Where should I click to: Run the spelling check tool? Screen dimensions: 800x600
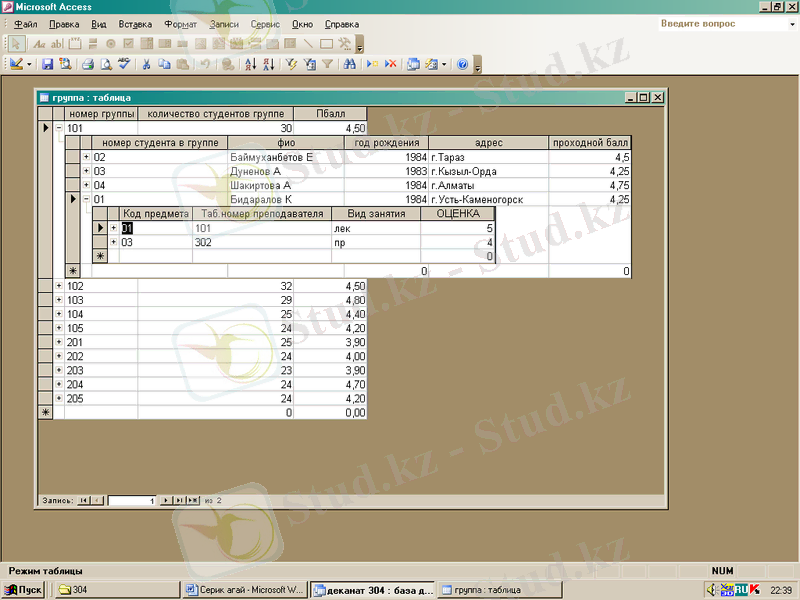pos(123,64)
